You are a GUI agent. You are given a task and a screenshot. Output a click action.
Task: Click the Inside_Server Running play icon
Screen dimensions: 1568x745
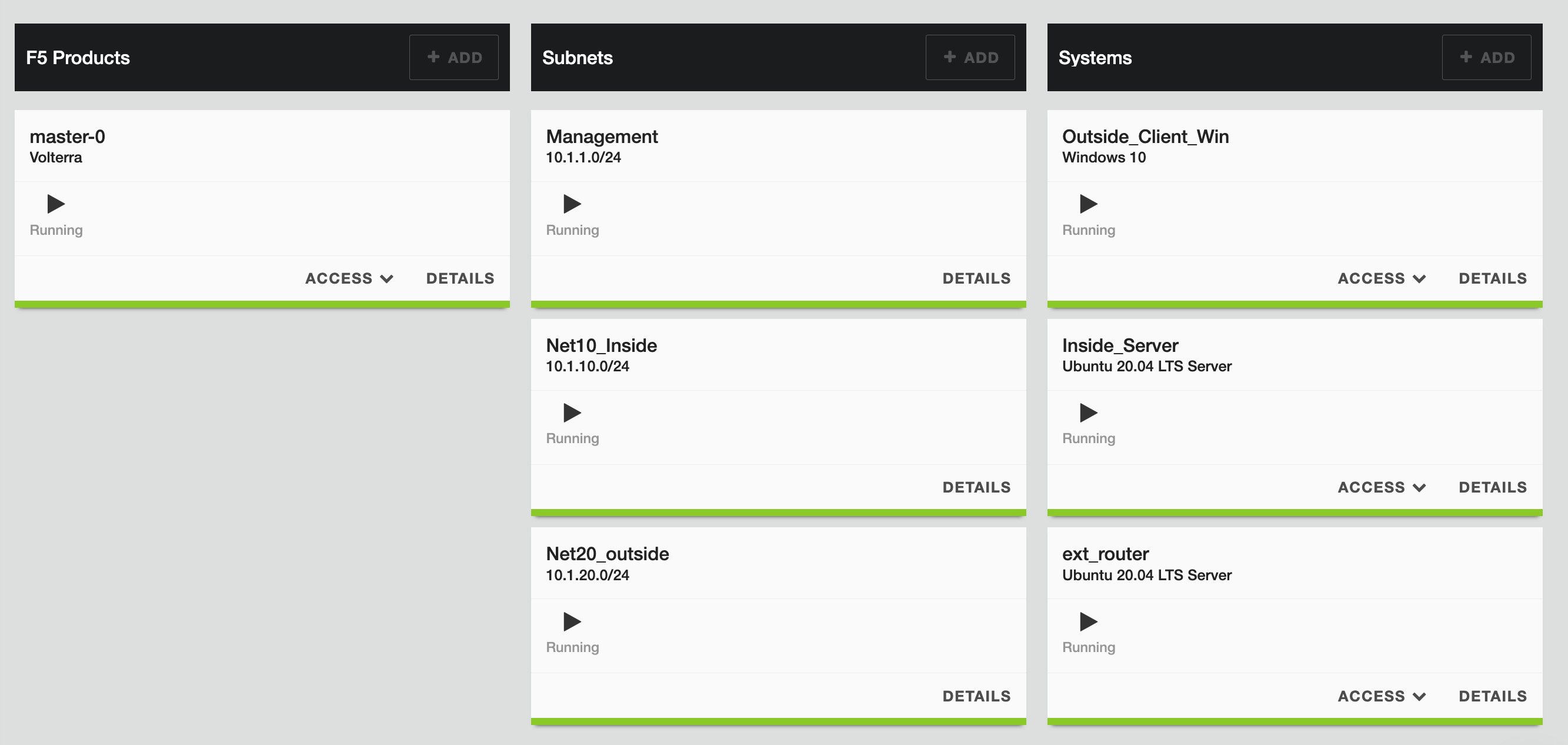[1087, 413]
